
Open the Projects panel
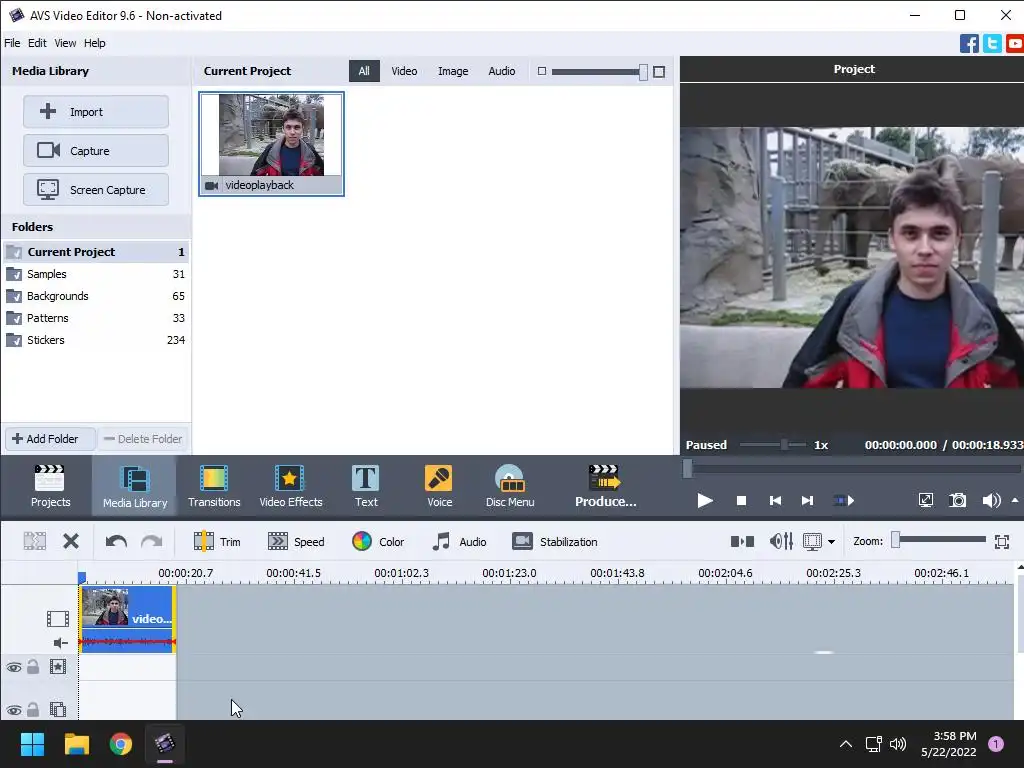pos(50,486)
